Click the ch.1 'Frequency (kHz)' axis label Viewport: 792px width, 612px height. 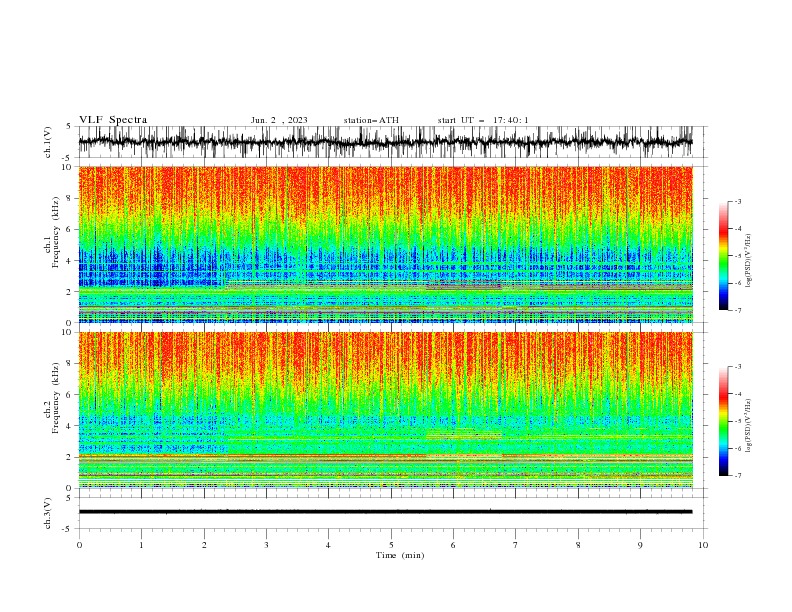[55, 233]
